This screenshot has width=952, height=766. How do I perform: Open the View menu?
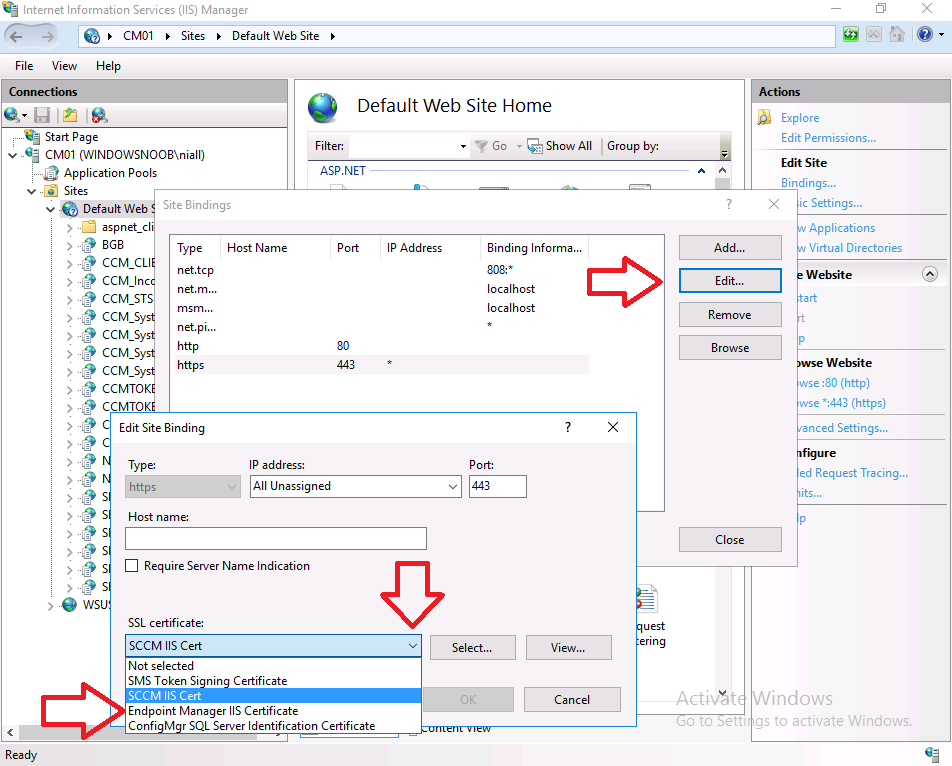64,66
